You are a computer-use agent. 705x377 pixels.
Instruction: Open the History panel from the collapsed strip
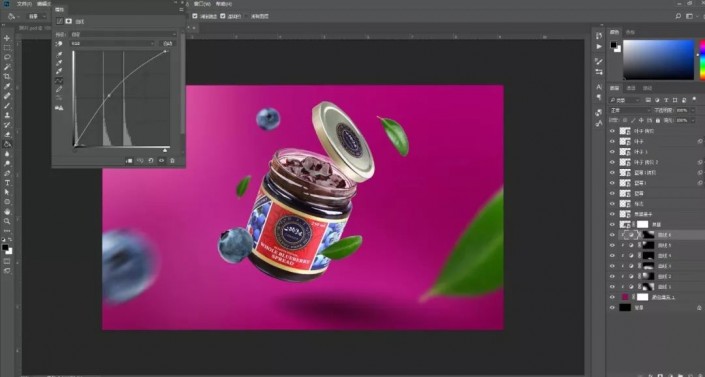(599, 36)
